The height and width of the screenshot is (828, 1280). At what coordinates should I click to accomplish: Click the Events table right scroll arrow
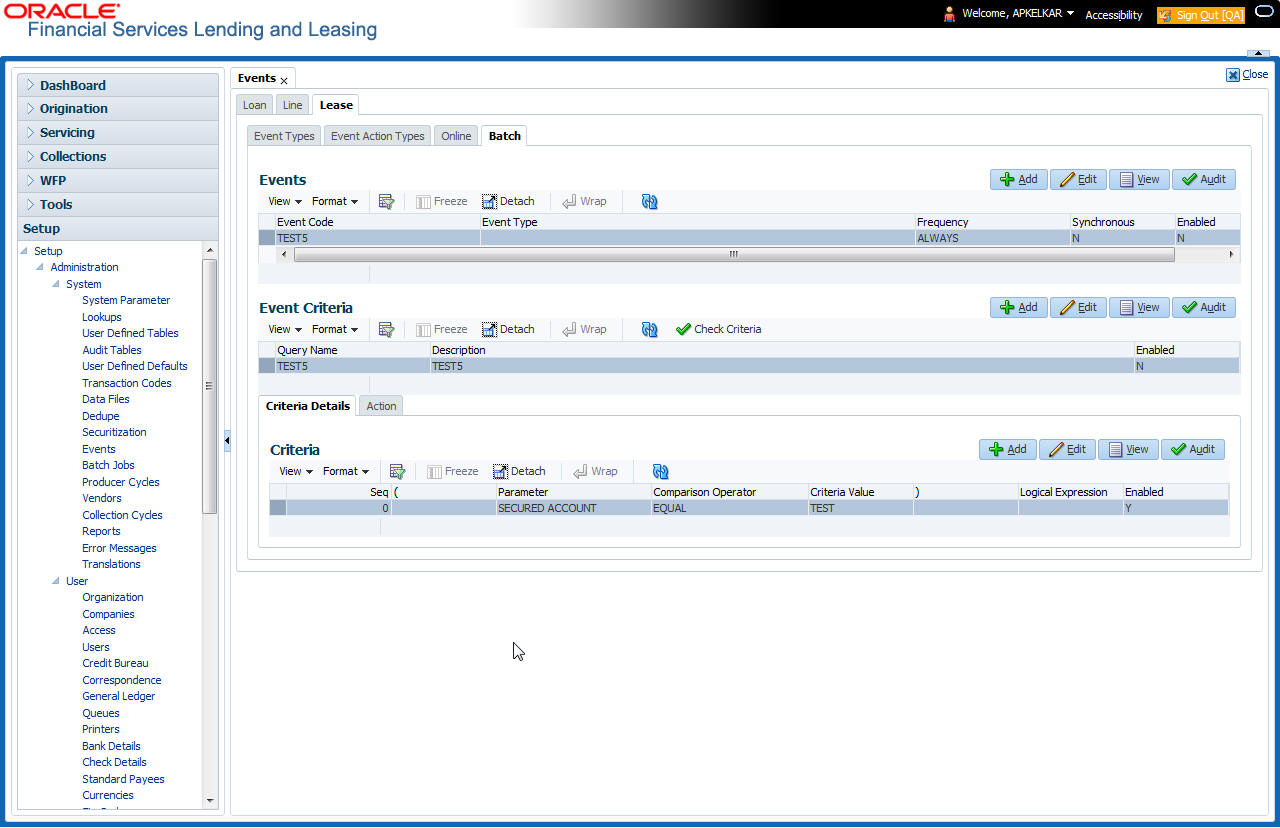1232,255
